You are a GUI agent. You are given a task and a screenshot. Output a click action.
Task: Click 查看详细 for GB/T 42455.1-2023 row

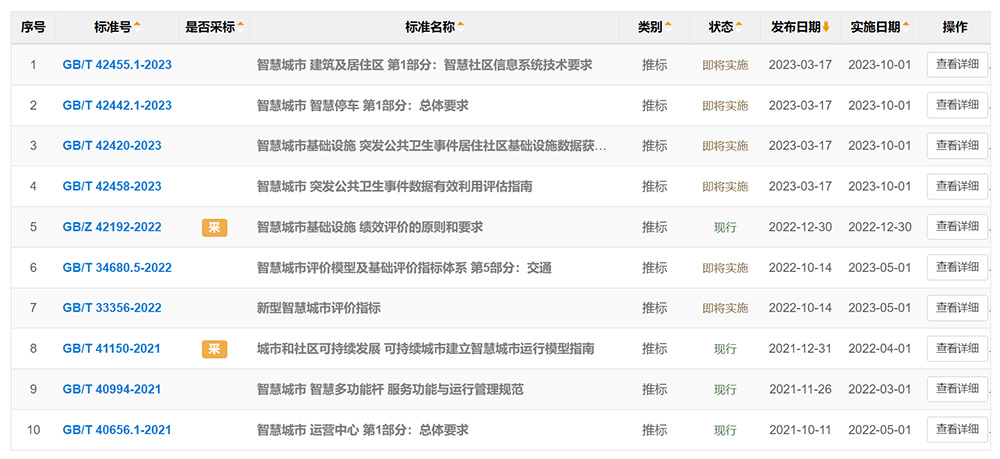coord(957,64)
